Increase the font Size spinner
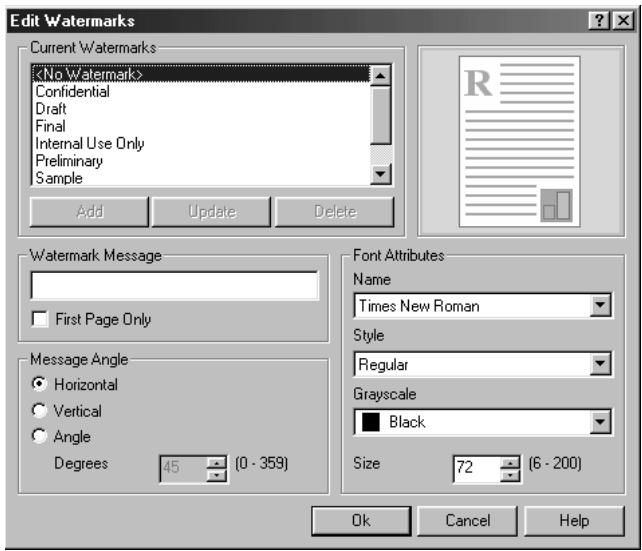 510,463
